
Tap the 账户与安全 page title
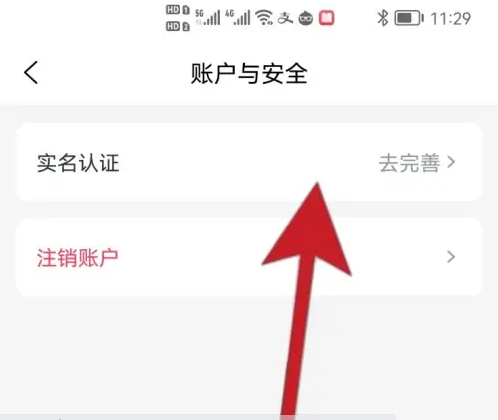pyautogui.click(x=249, y=73)
